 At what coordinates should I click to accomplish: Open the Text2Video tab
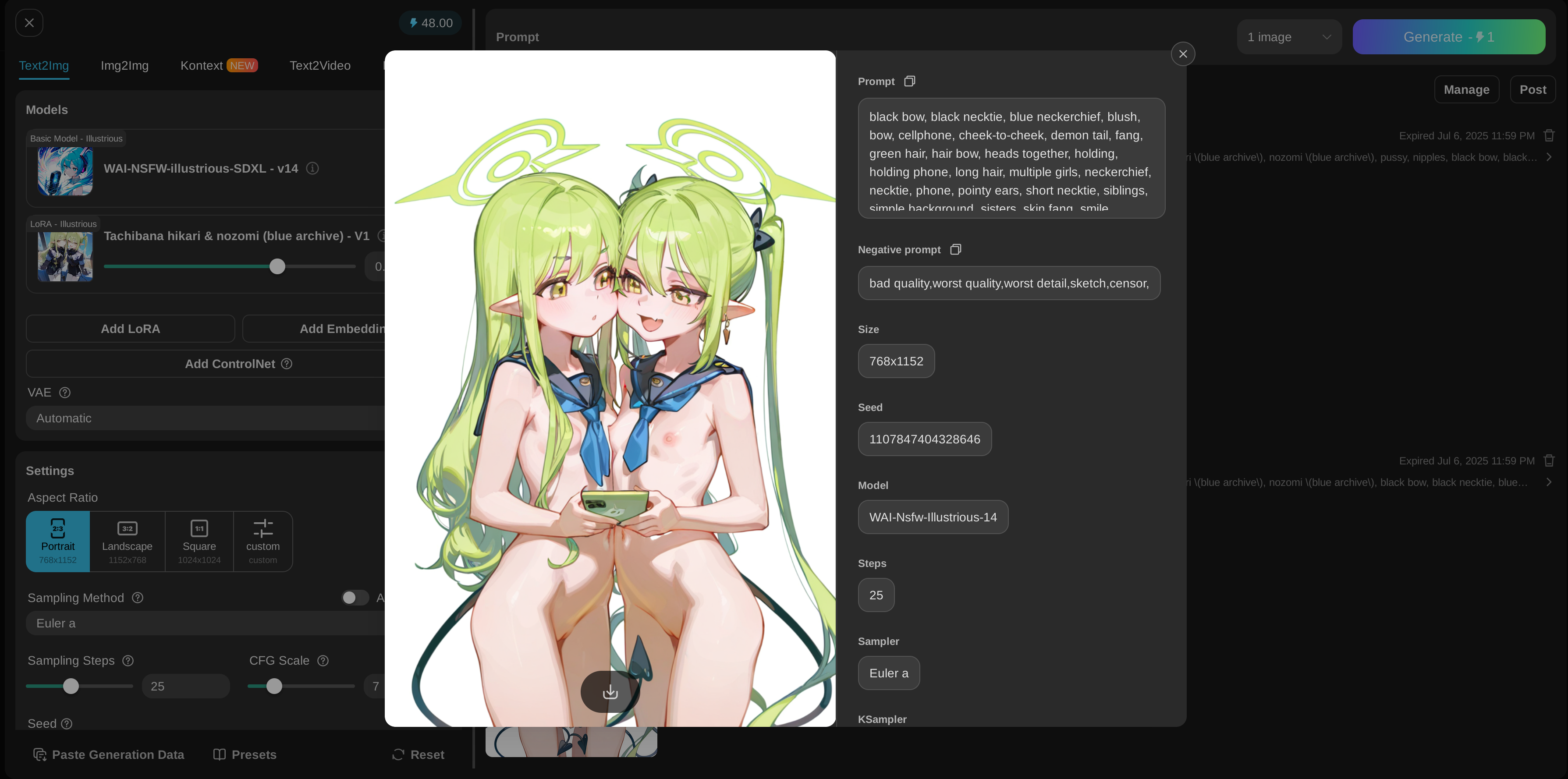320,66
